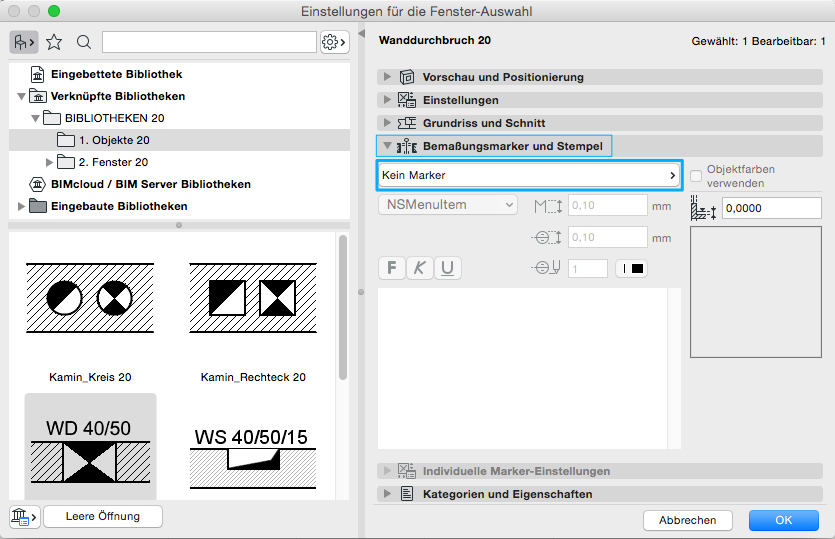Click the search magnifier icon
Viewport: 835px width, 539px height.
pyautogui.click(x=84, y=42)
